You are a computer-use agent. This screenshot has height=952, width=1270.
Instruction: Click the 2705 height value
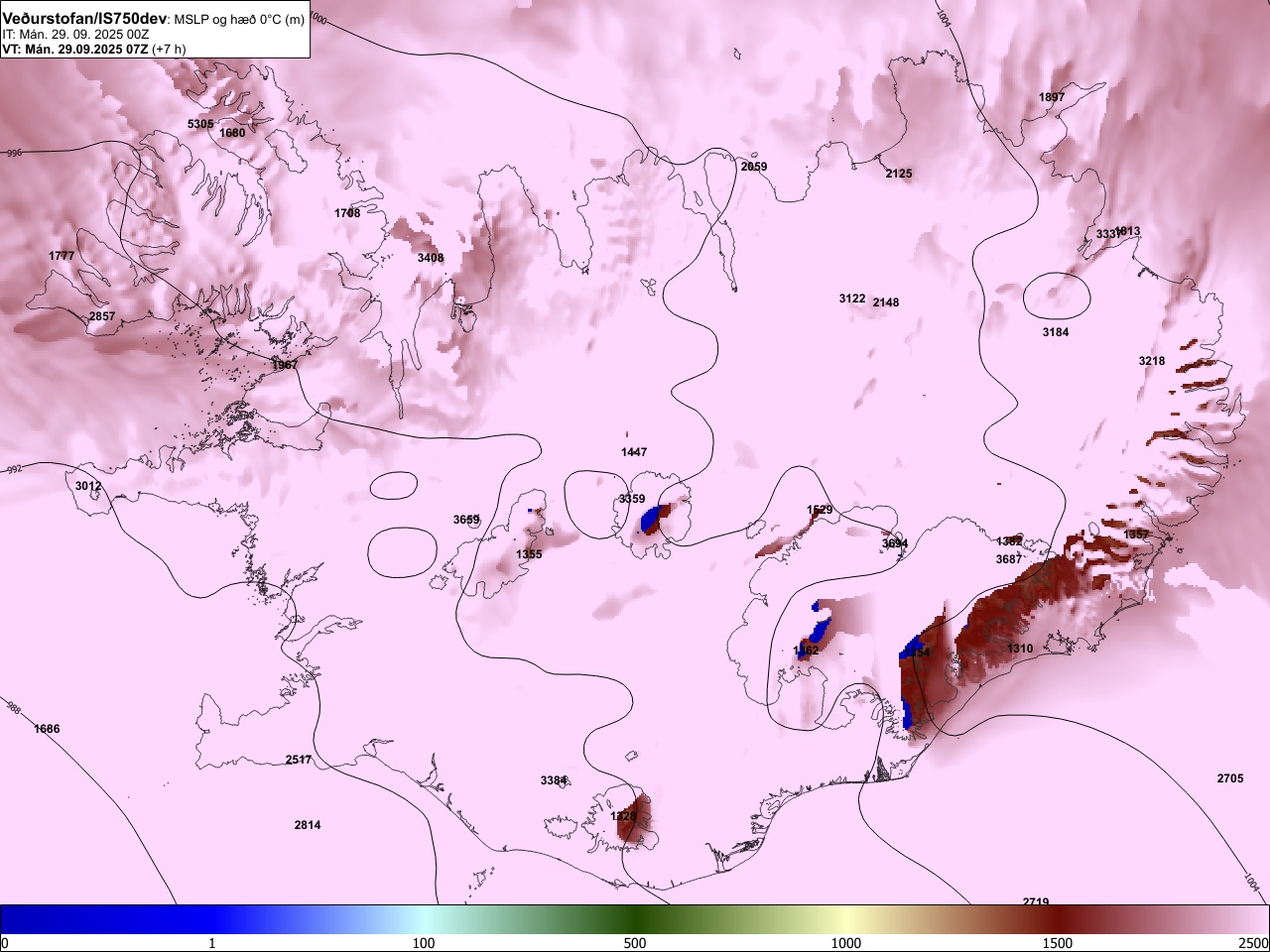pyautogui.click(x=1230, y=778)
